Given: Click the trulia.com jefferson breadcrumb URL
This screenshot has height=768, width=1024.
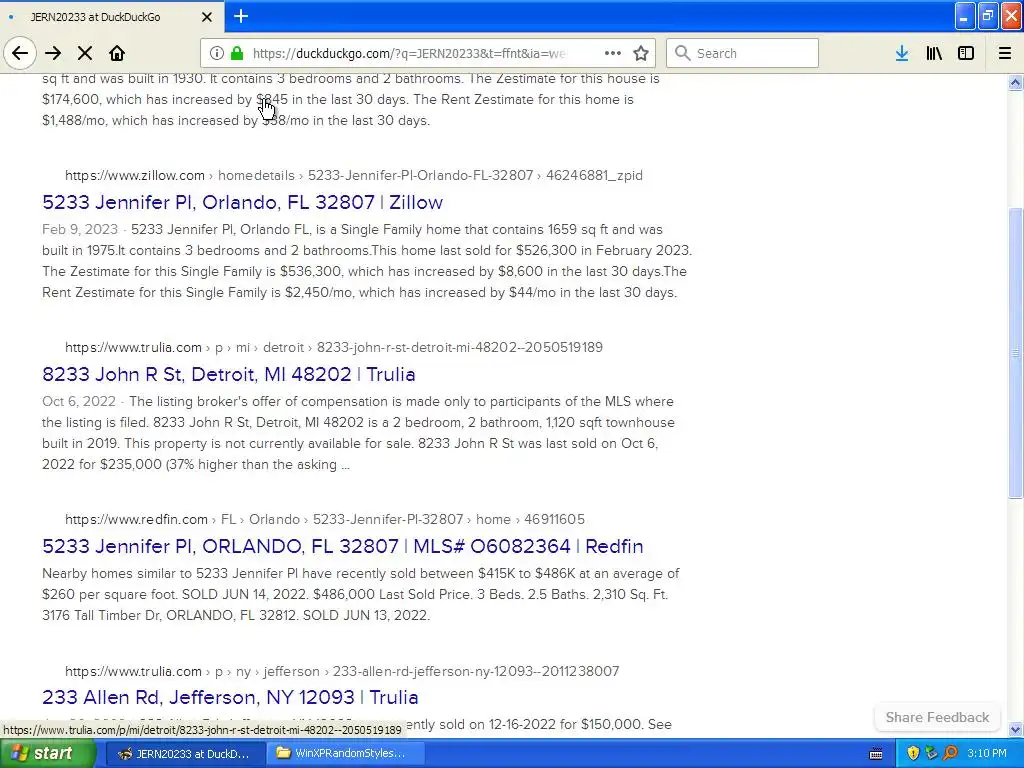Looking at the screenshot, I should 342,671.
